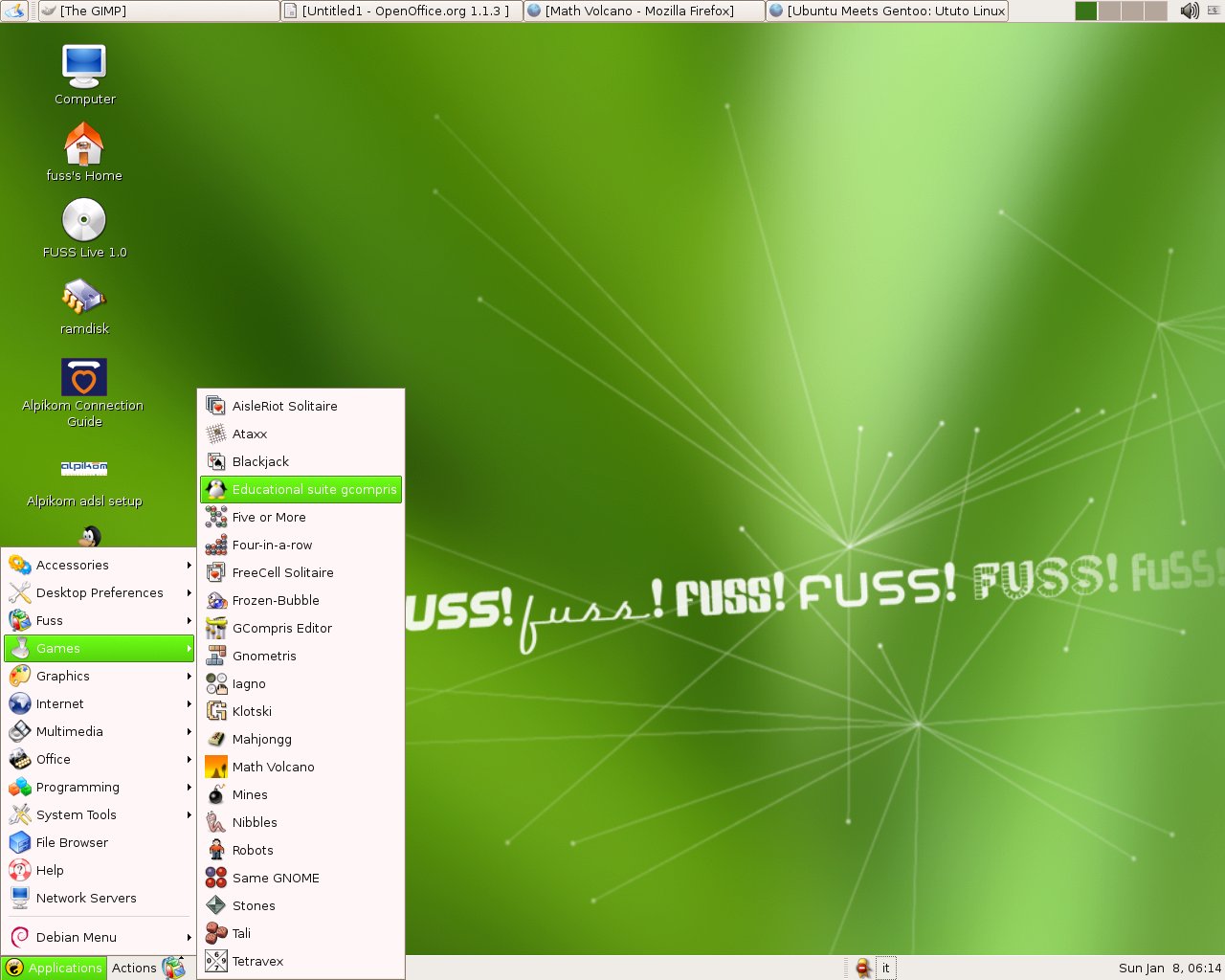The height and width of the screenshot is (980, 1225).
Task: Click the Frozen-Bubble penguin icon
Action: pos(216,600)
